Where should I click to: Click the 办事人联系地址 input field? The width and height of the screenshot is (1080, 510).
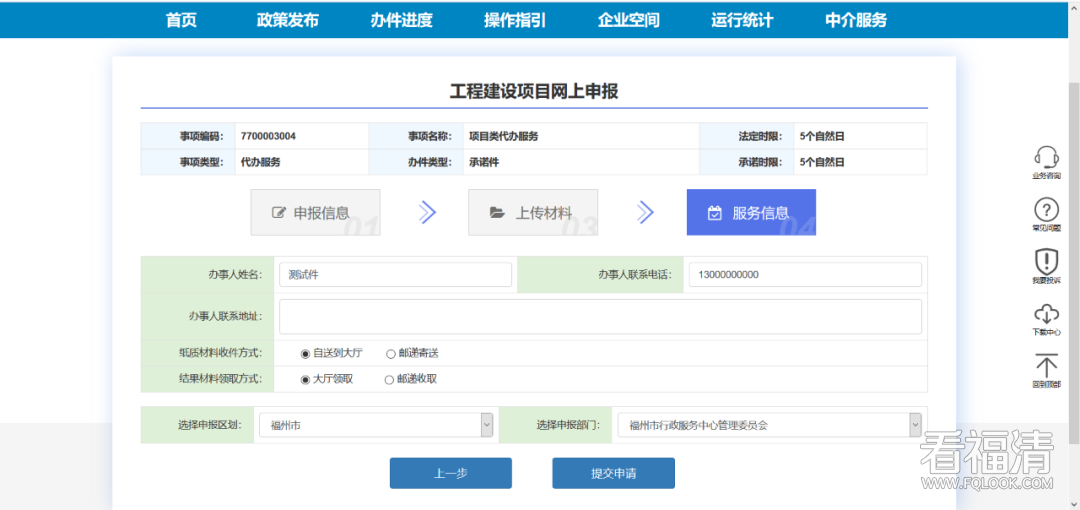pos(600,316)
